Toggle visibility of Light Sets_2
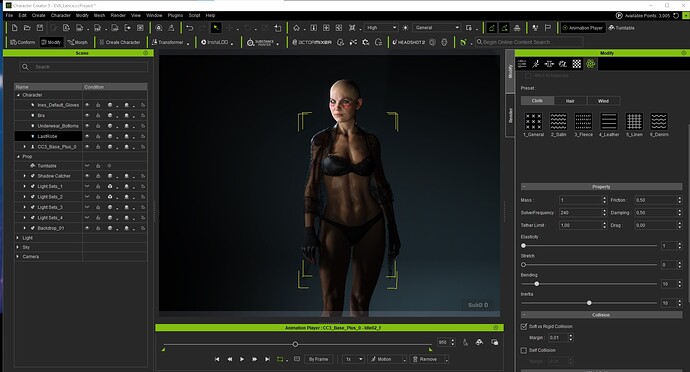This screenshot has height=372, width=690. pos(87,197)
